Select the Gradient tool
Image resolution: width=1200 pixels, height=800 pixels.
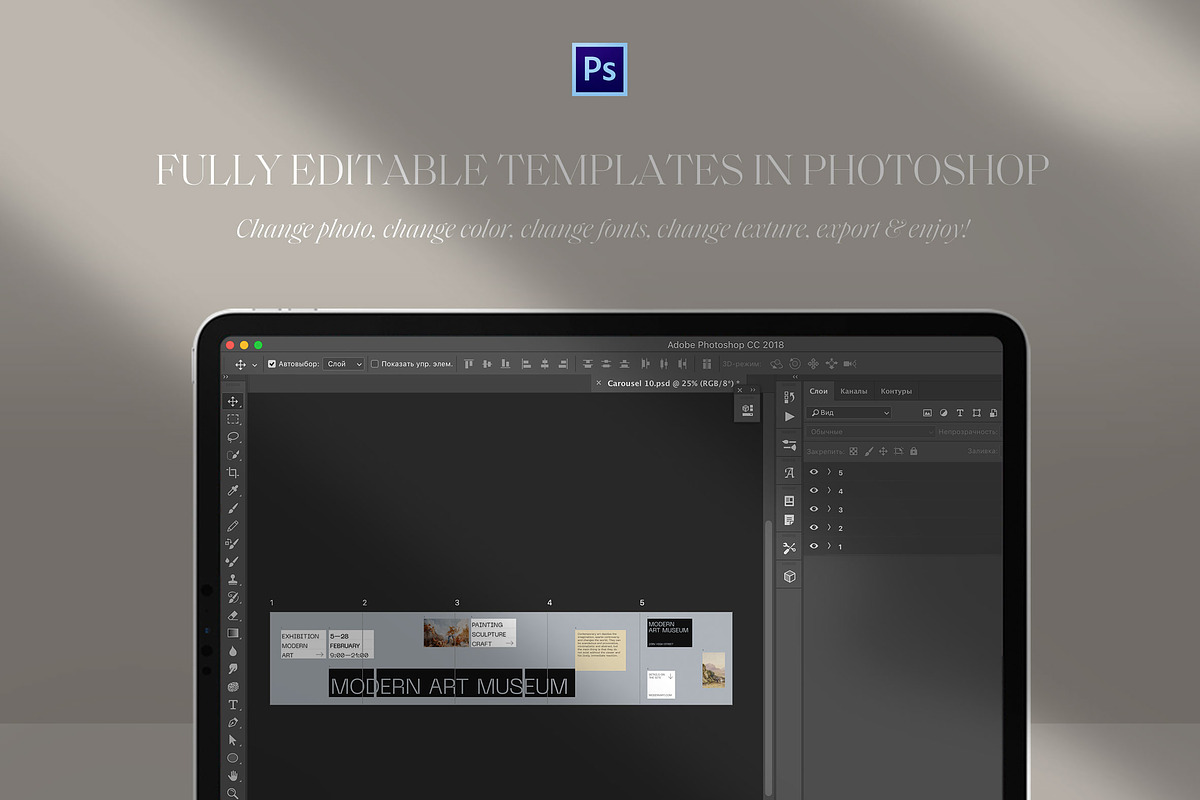coord(233,633)
